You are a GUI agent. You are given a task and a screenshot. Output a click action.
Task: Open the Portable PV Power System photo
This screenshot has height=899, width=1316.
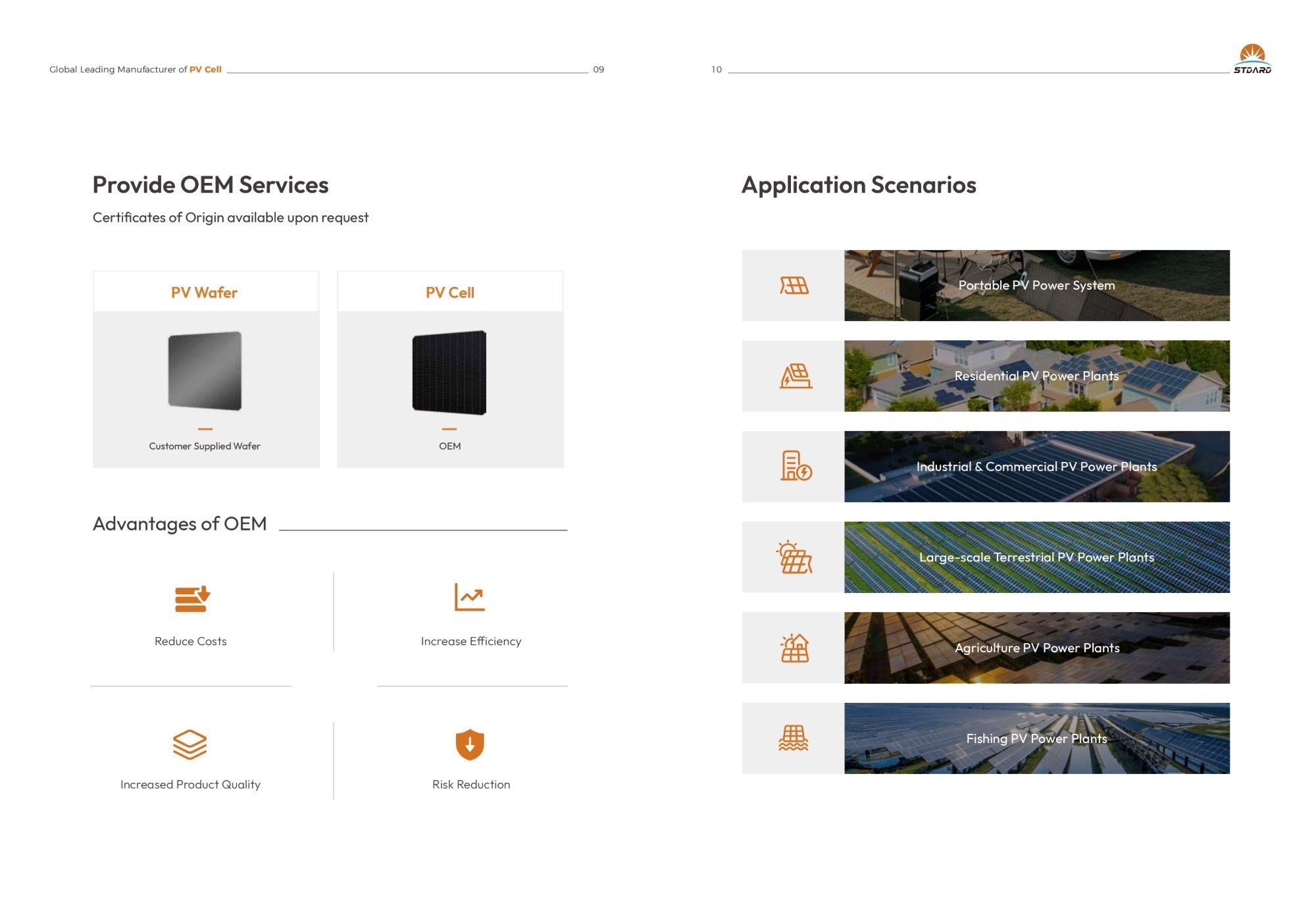tap(1037, 286)
